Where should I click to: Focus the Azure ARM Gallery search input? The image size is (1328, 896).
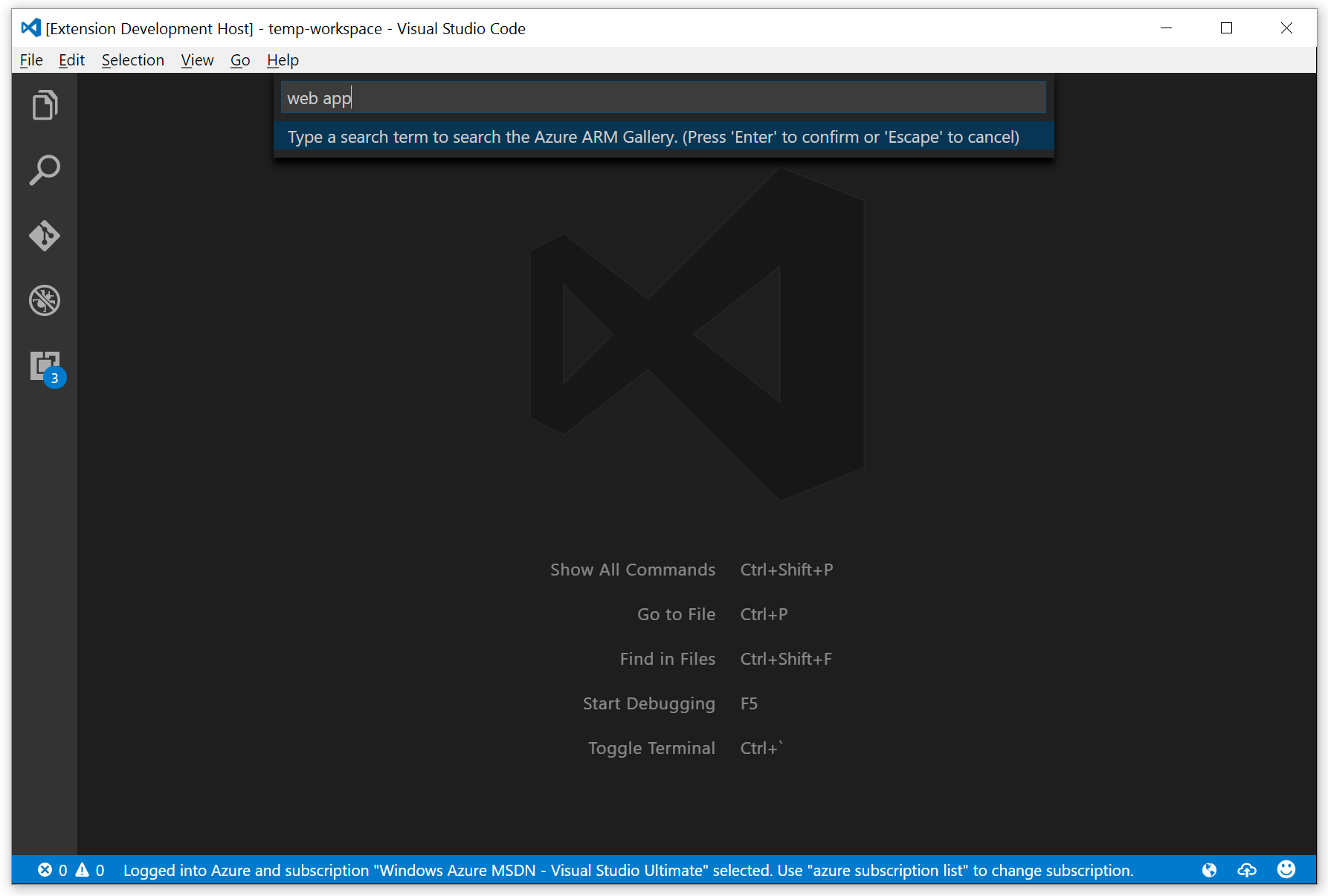click(x=663, y=97)
